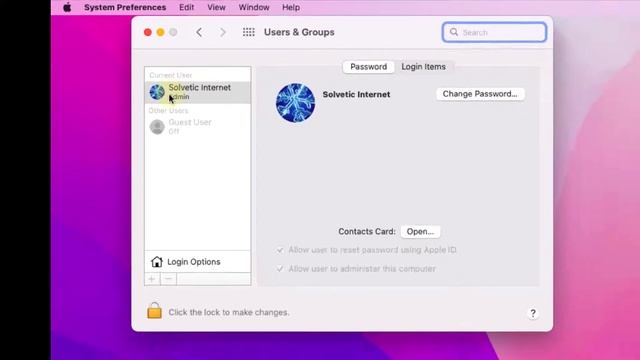Click the large profile picture
This screenshot has width=640, height=360.
pyautogui.click(x=296, y=103)
